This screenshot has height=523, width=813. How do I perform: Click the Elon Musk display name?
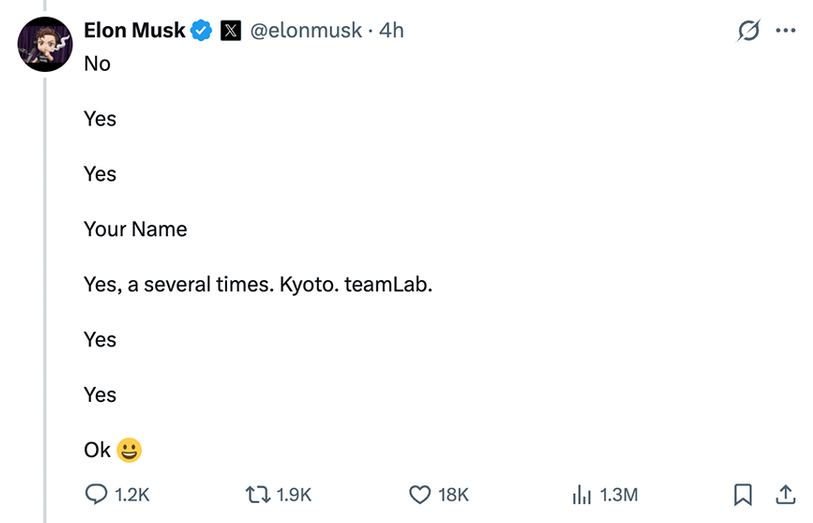tap(134, 31)
